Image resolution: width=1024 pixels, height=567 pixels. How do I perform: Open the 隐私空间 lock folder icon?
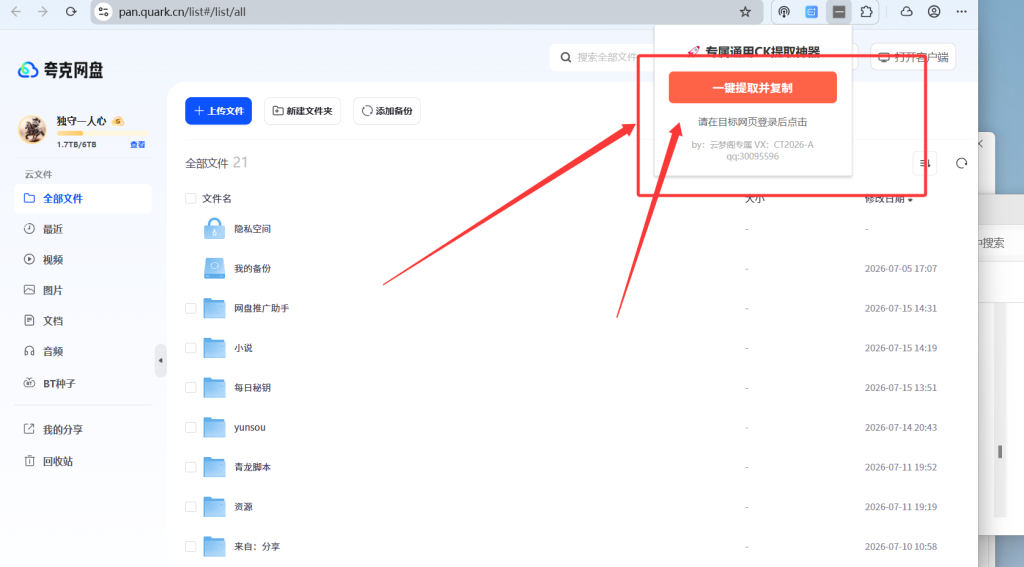click(214, 229)
